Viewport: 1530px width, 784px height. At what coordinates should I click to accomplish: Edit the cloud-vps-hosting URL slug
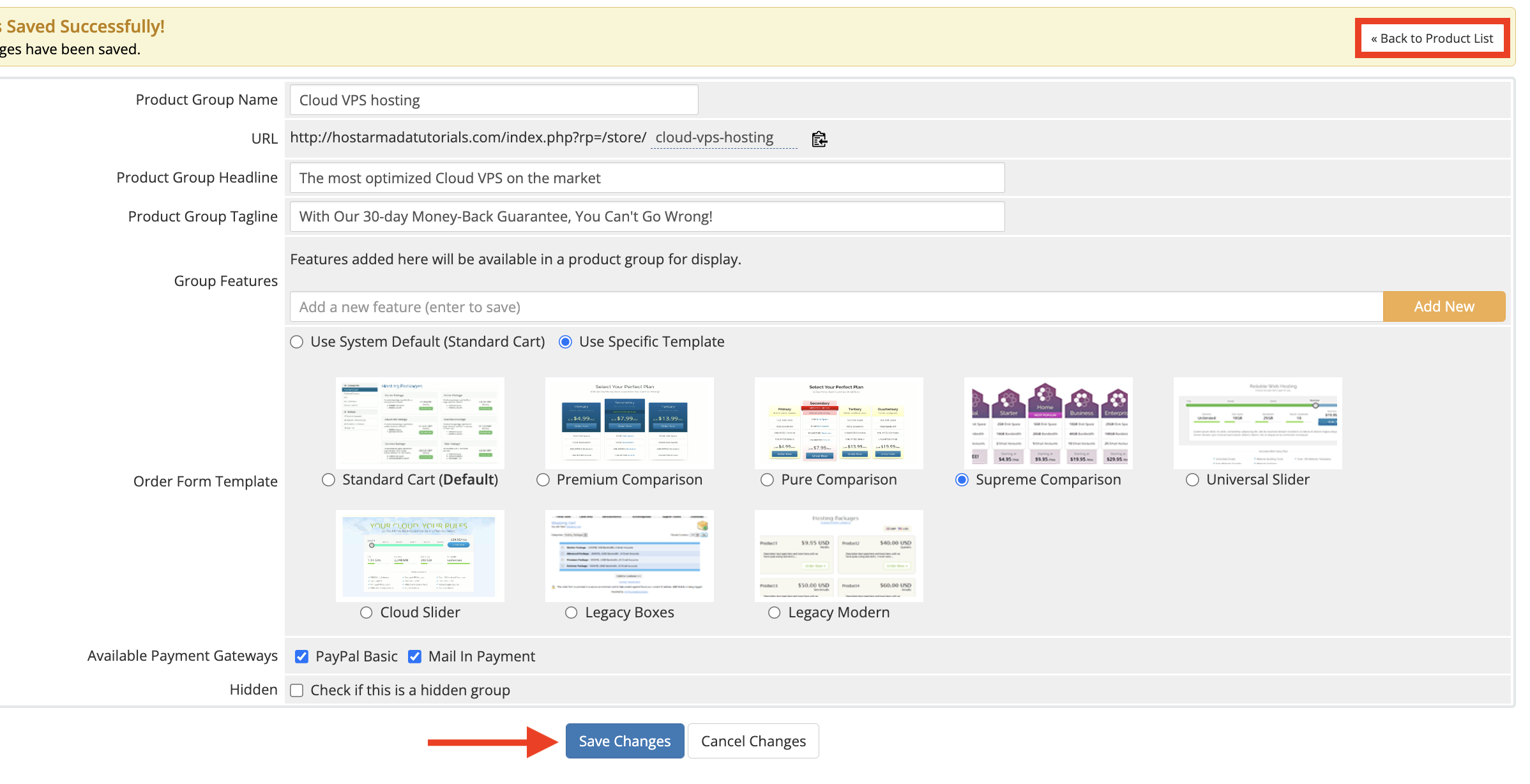tap(723, 138)
